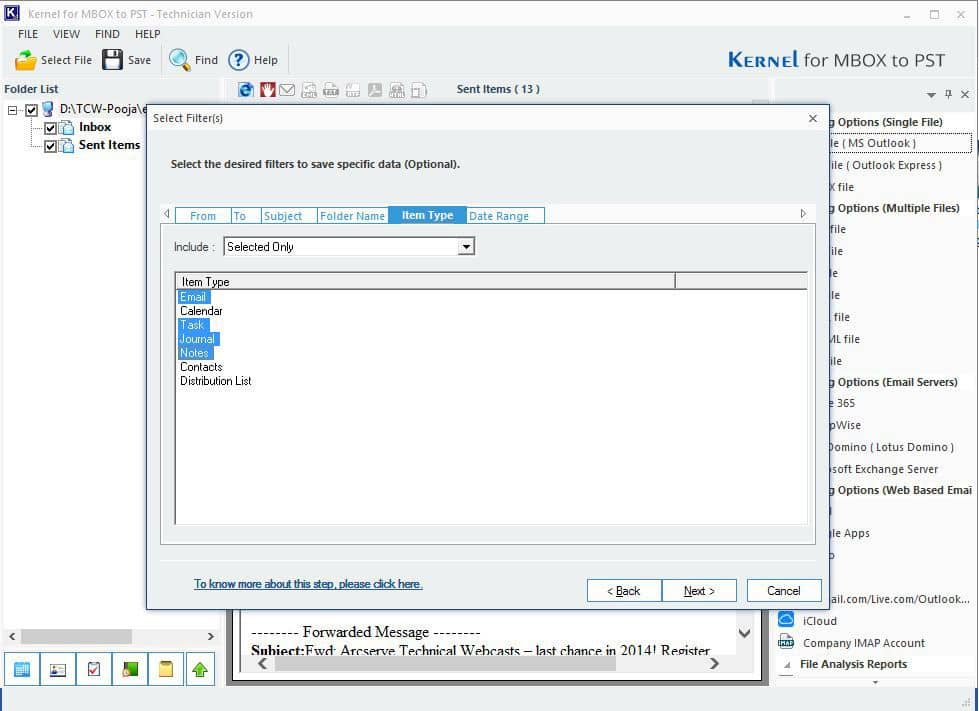The image size is (979, 711).
Task: Open the VIEW menu
Action: coord(66,34)
